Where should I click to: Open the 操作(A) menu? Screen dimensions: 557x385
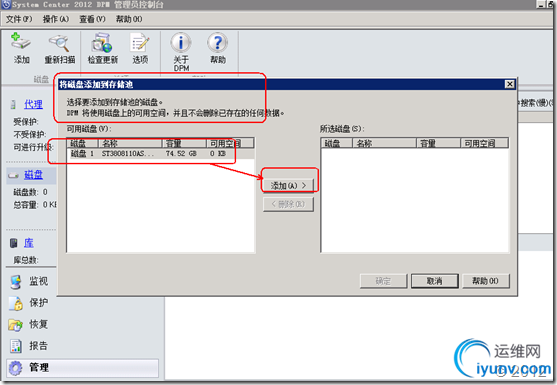coord(56,19)
